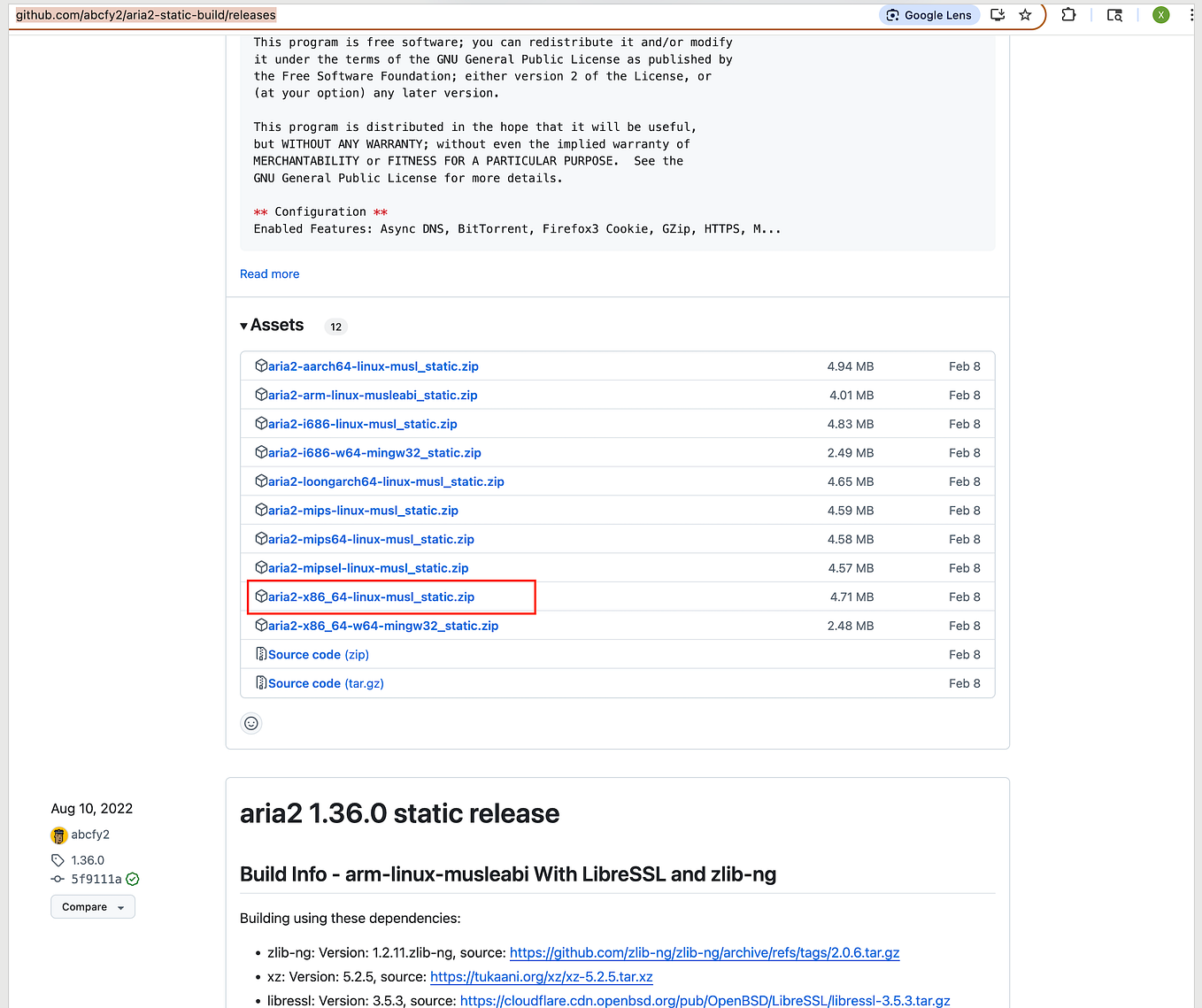This screenshot has height=1008, width=1202.
Task: Open the browser extensions puzzle icon
Action: [x=1068, y=14]
